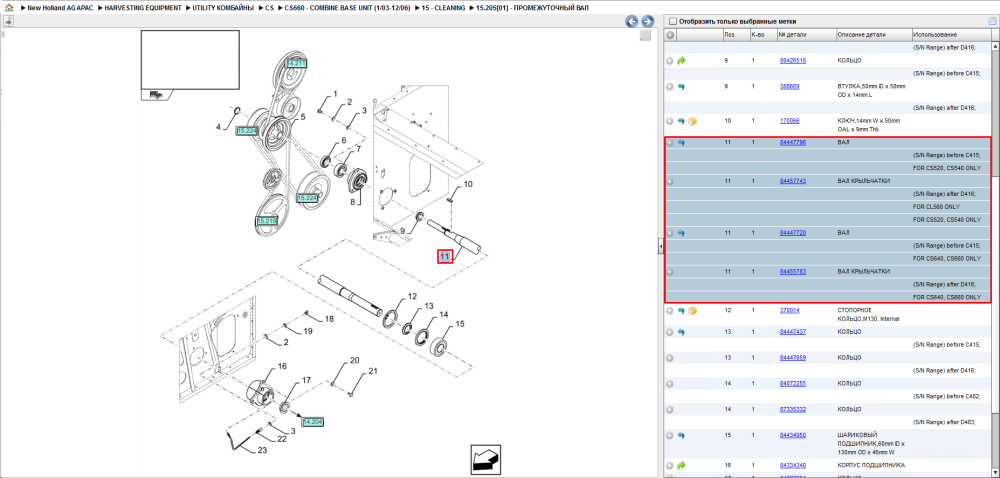The height and width of the screenshot is (478, 1000).
Task: Expand row plus for part 84457743
Action: click(670, 182)
